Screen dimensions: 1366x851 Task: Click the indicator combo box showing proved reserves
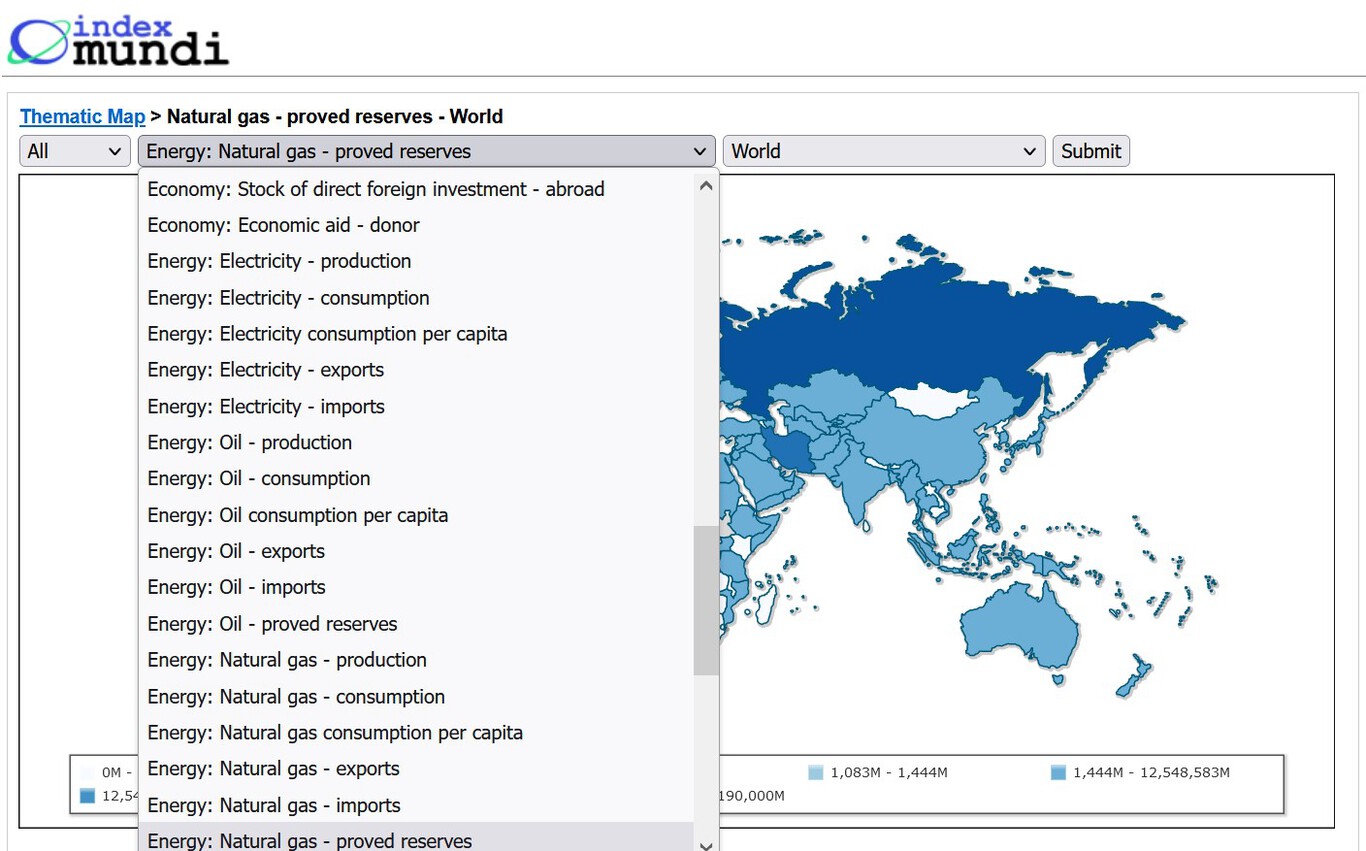tap(427, 150)
